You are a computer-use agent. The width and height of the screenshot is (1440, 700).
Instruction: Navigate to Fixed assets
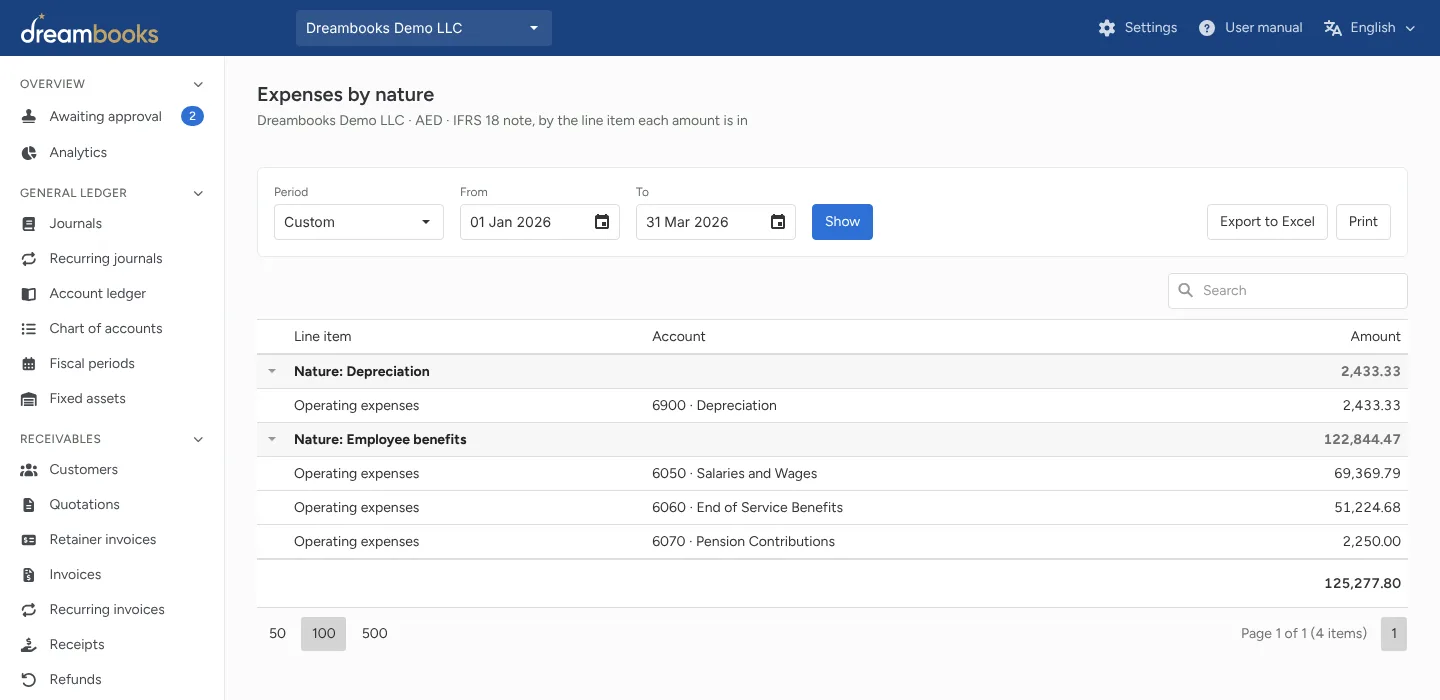click(x=88, y=399)
